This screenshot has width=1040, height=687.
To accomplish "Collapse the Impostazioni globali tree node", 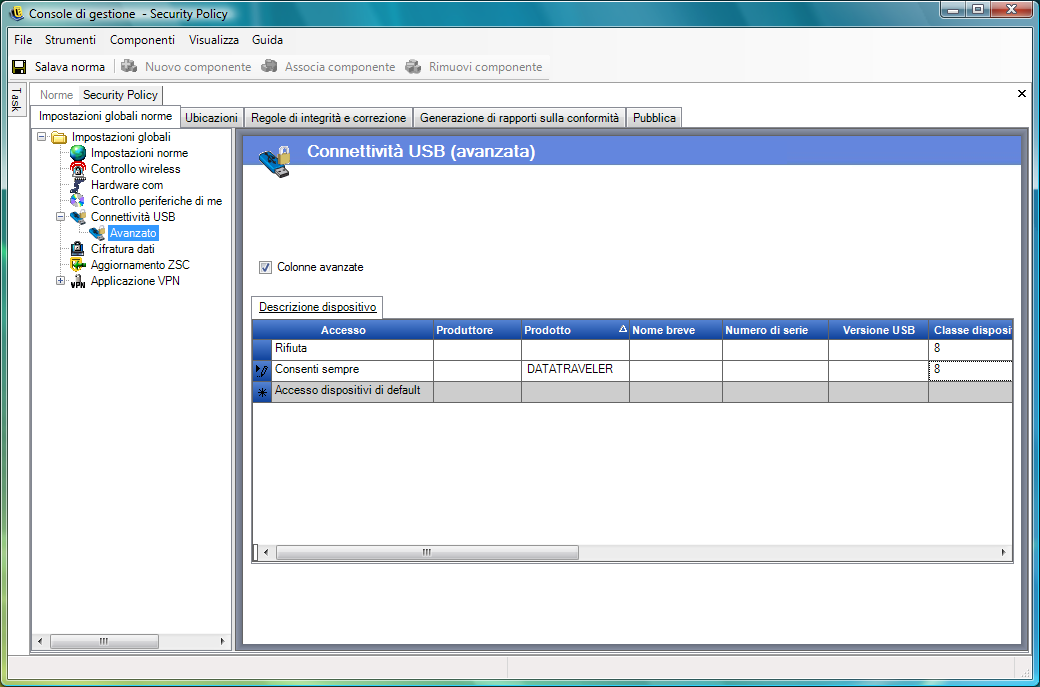I will [42, 137].
